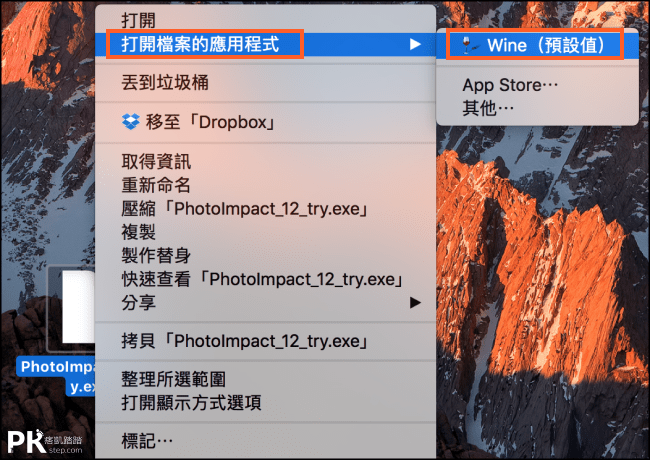Choose 快速查看「PhotoImpact_12_try.exe」
The image size is (650, 460).
265,279
